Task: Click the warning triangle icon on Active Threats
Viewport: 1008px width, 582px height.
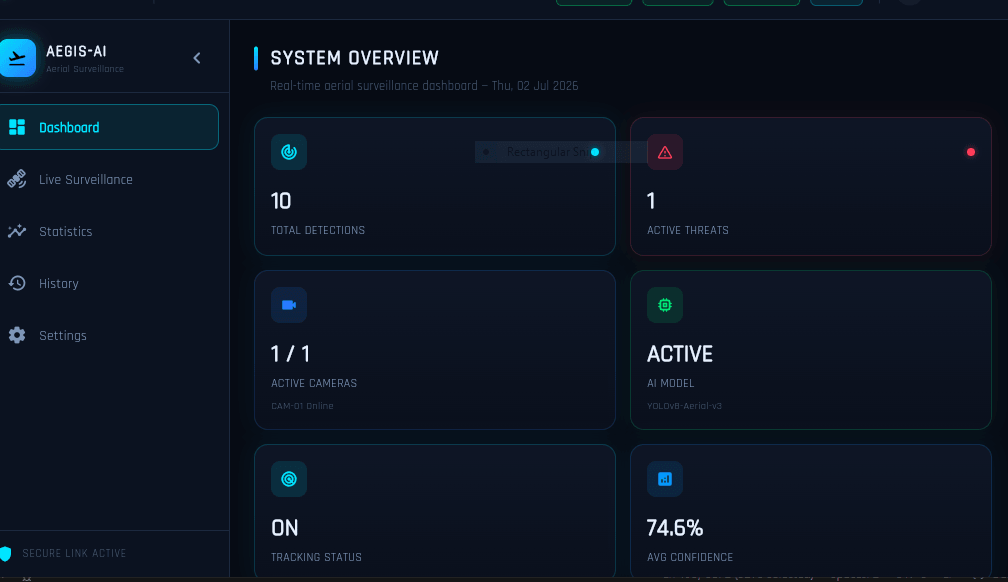Action: coord(665,152)
